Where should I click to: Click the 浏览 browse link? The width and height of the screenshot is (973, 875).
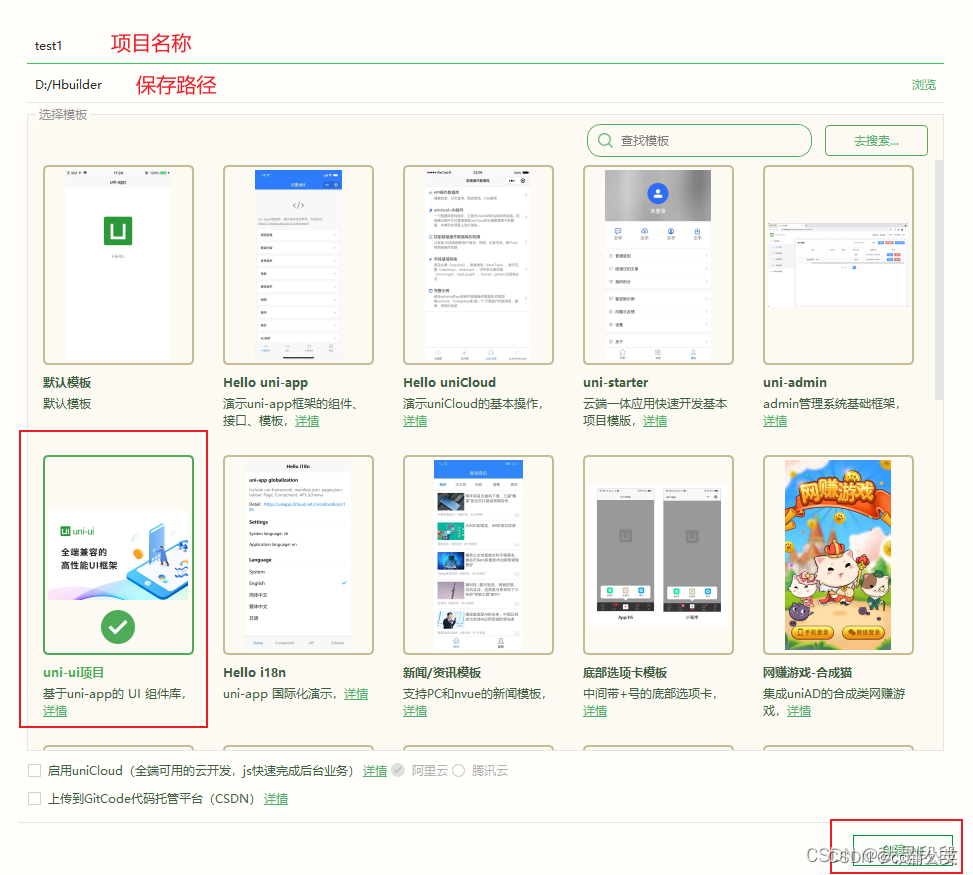tap(923, 84)
